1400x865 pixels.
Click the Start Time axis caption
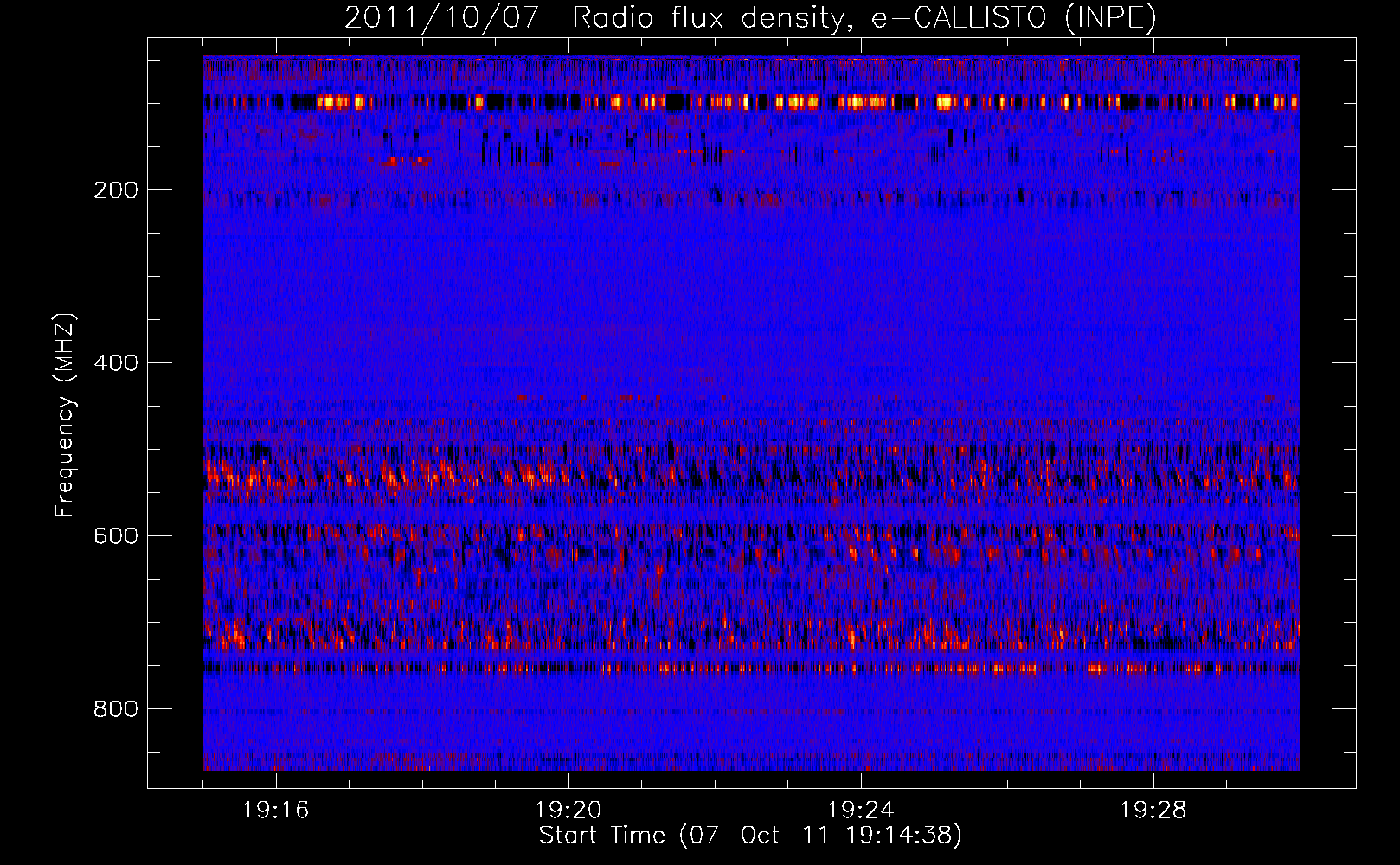pyautogui.click(x=750, y=836)
